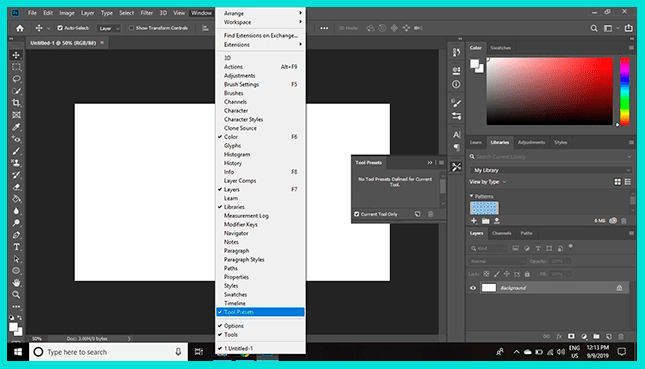Select the Eraser tool
The height and width of the screenshot is (369, 645).
point(16,187)
